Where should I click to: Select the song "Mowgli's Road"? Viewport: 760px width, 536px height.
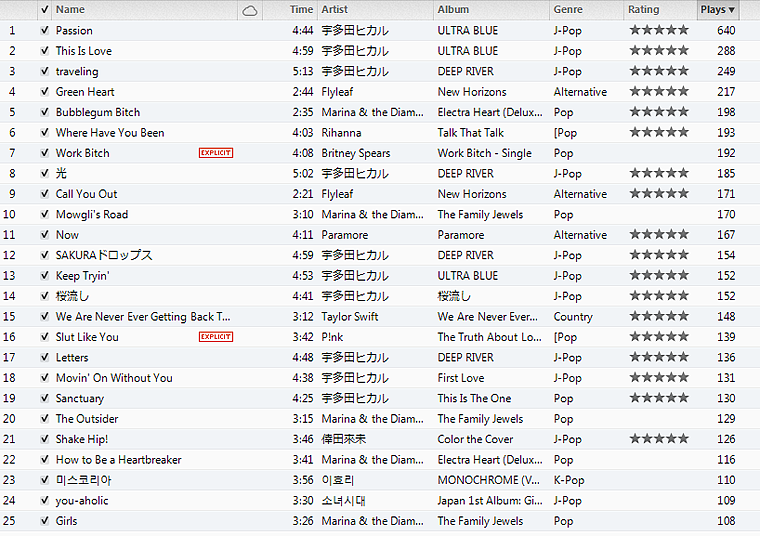click(x=92, y=214)
